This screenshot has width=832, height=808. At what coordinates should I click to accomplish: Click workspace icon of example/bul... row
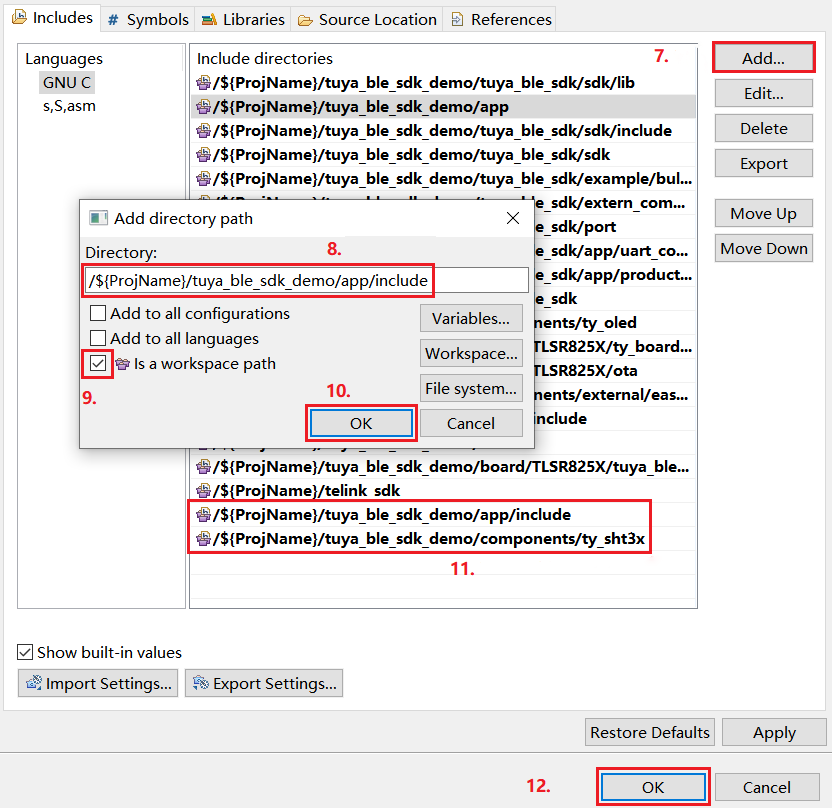(x=203, y=179)
